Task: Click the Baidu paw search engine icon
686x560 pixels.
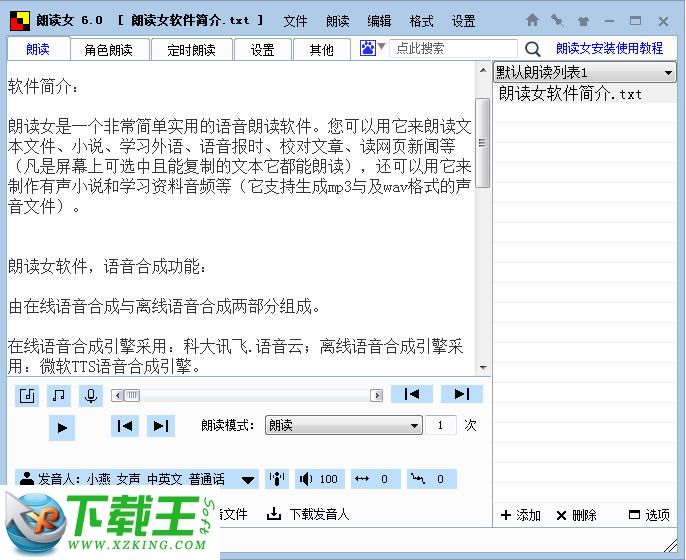Action: pos(368,48)
